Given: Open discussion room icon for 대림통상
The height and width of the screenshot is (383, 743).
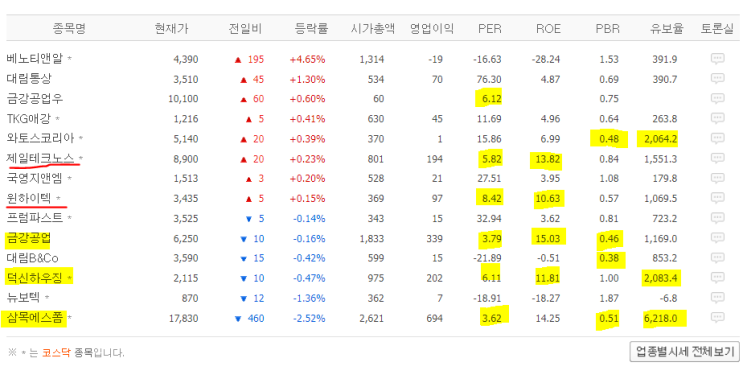Looking at the screenshot, I should pyautogui.click(x=717, y=79).
